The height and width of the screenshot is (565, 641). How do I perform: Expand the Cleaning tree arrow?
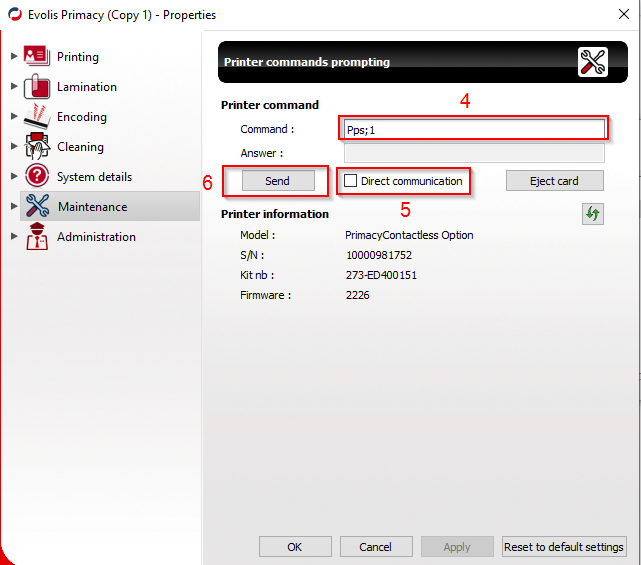tap(13, 146)
